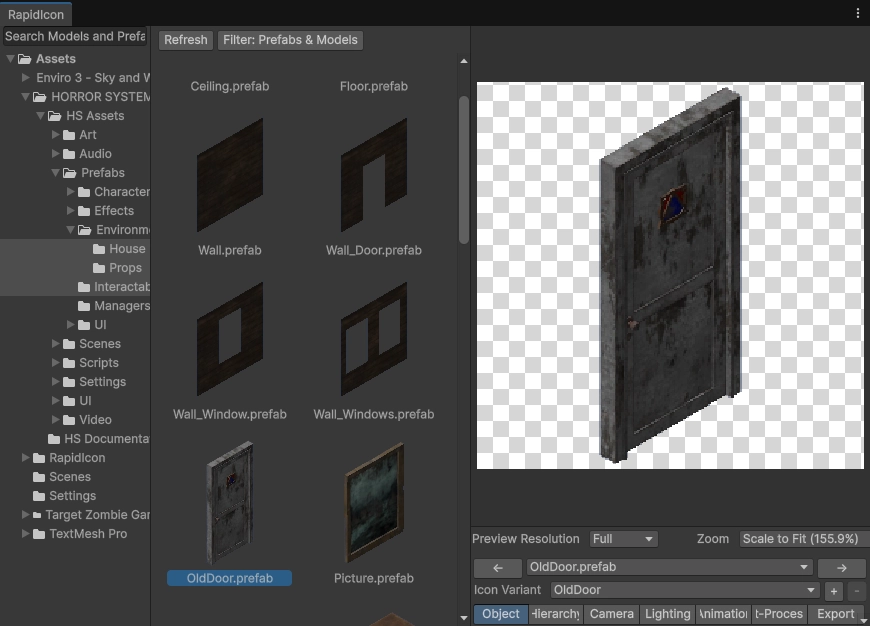Select the Art folder icon
Viewport: 870px width, 626px height.
[x=69, y=135]
